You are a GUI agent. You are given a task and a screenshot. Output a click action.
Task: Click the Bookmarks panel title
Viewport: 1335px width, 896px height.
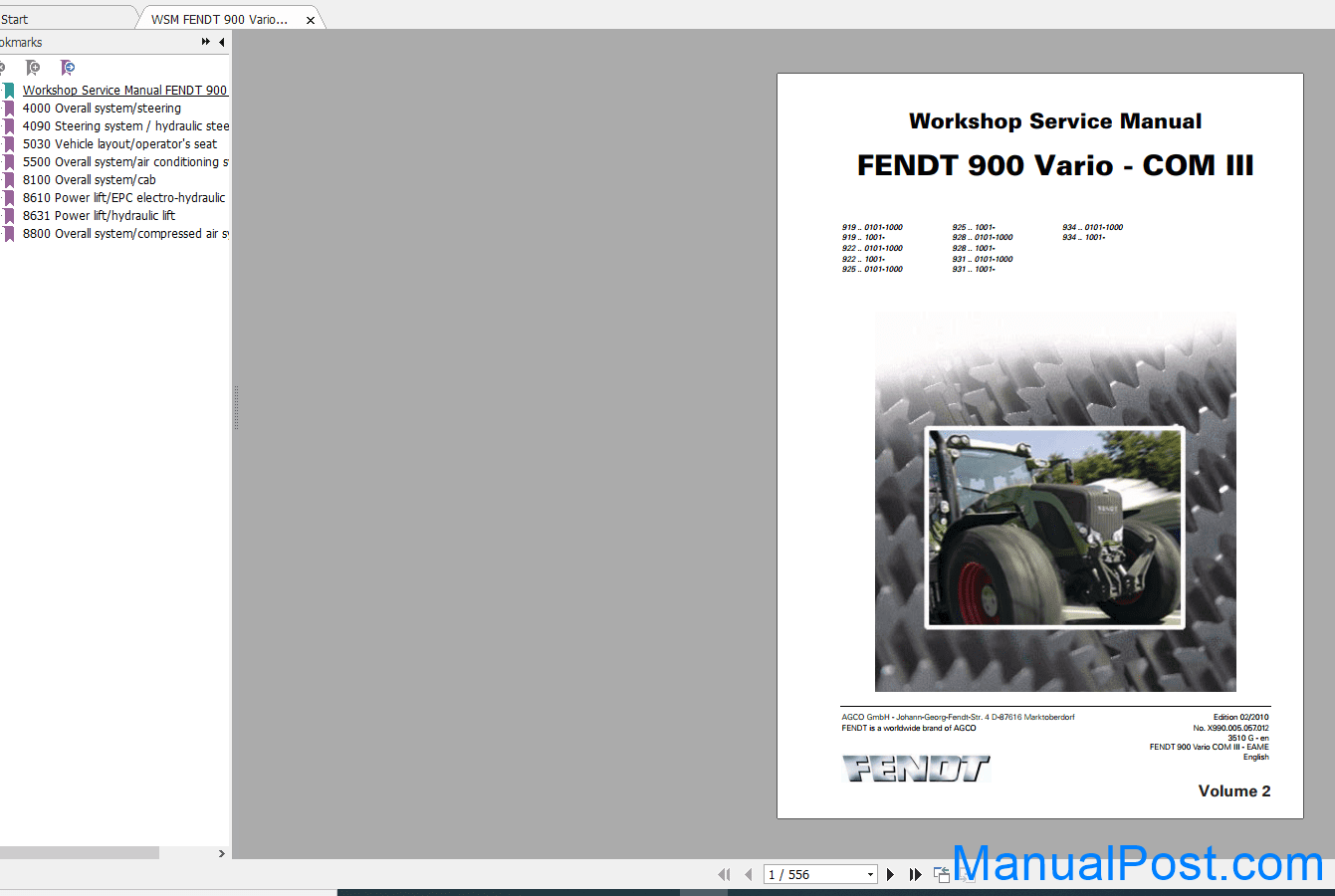21,42
